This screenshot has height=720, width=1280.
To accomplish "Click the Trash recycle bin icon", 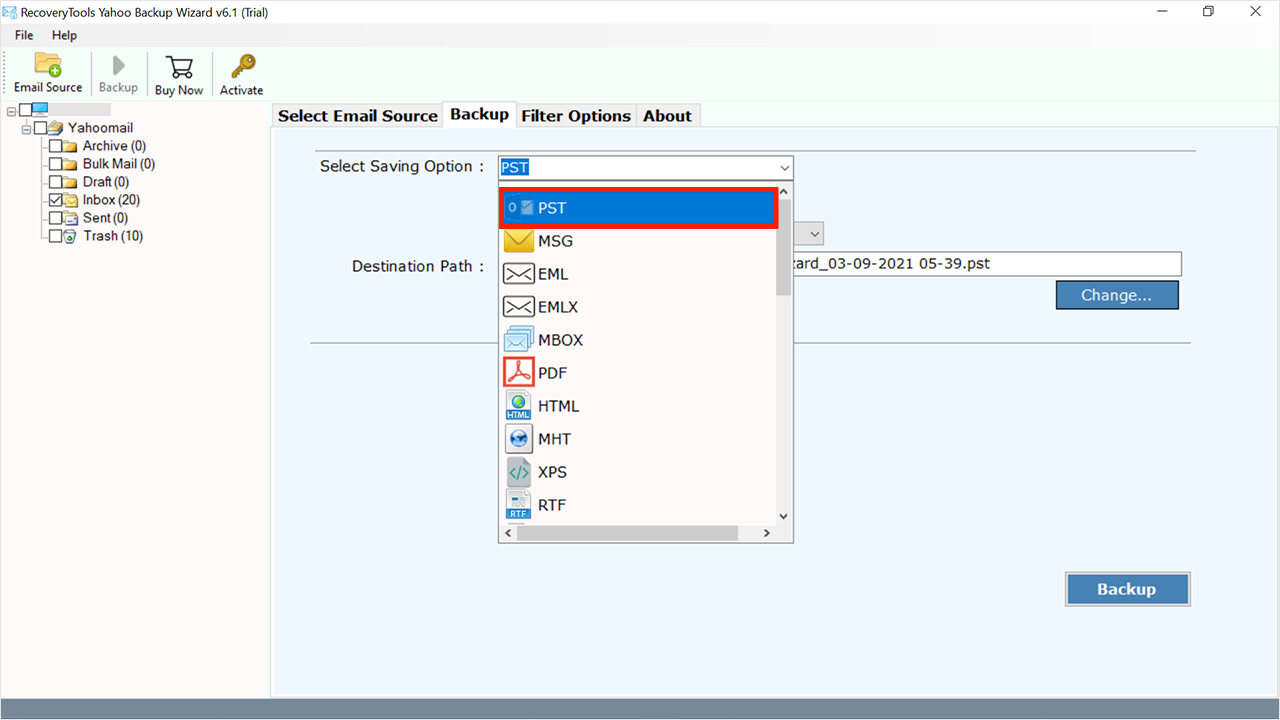I will 71,236.
